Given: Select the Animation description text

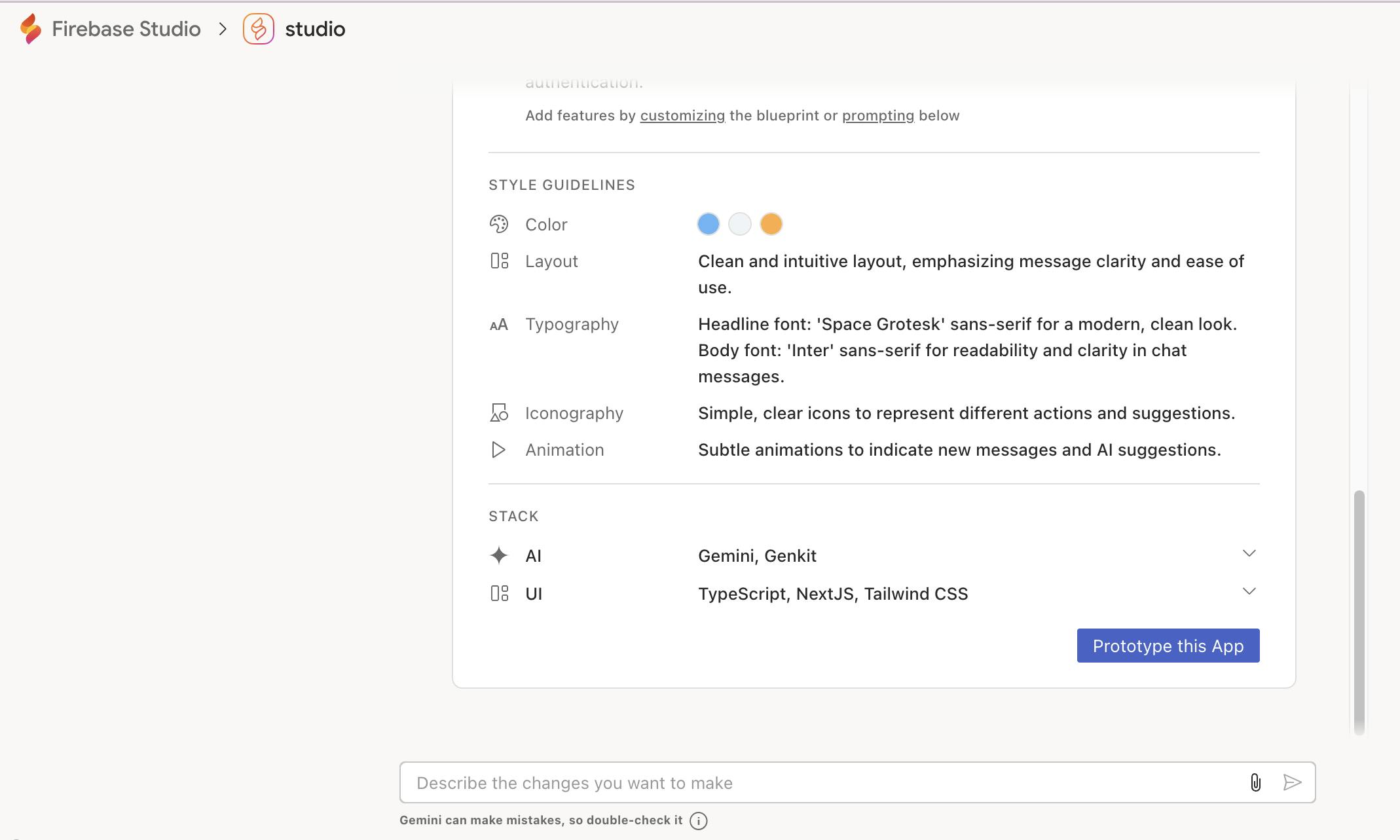Looking at the screenshot, I should click(959, 450).
